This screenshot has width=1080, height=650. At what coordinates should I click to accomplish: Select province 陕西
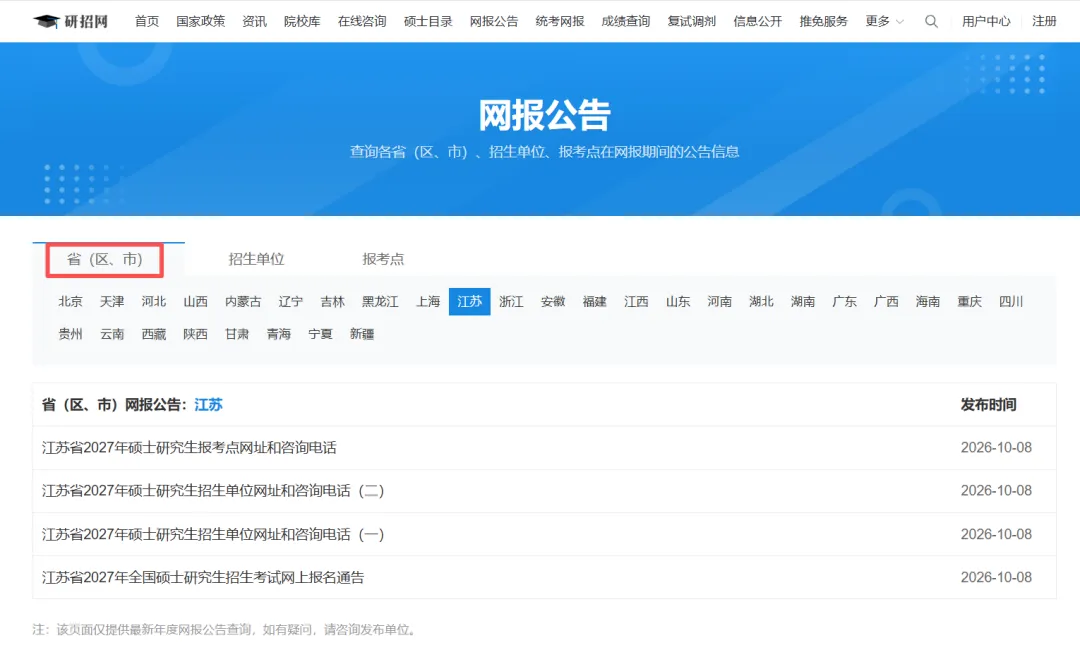pyautogui.click(x=196, y=334)
